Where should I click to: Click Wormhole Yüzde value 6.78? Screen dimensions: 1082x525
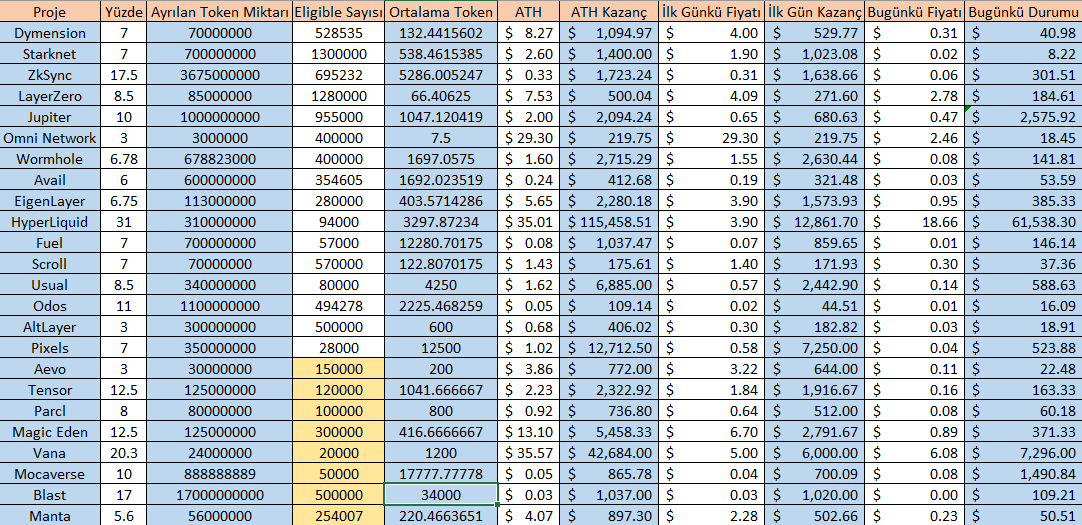point(124,159)
